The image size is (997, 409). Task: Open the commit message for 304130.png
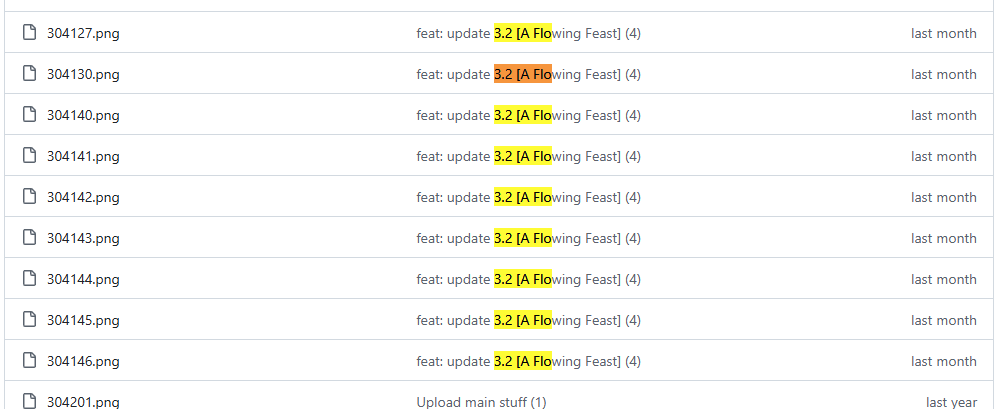528,74
